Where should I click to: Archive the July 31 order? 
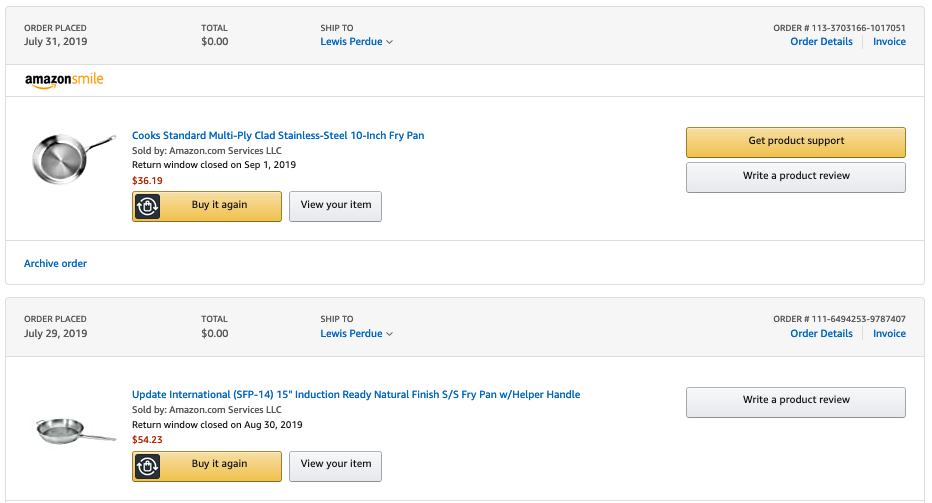point(55,263)
